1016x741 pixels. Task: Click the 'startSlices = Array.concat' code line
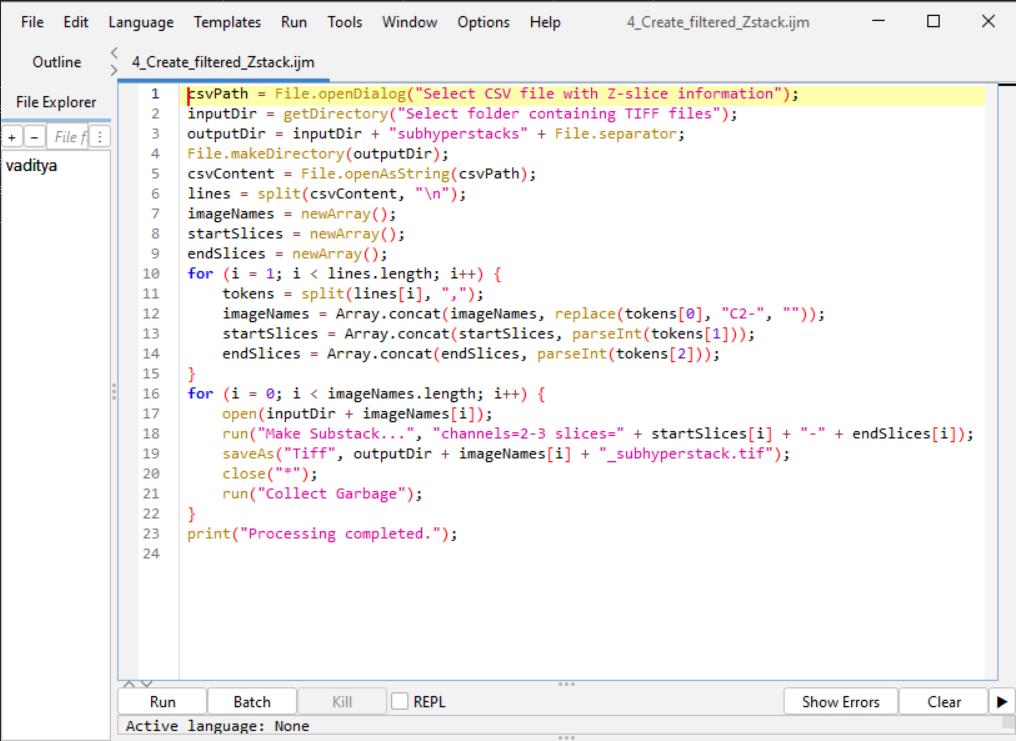point(489,334)
